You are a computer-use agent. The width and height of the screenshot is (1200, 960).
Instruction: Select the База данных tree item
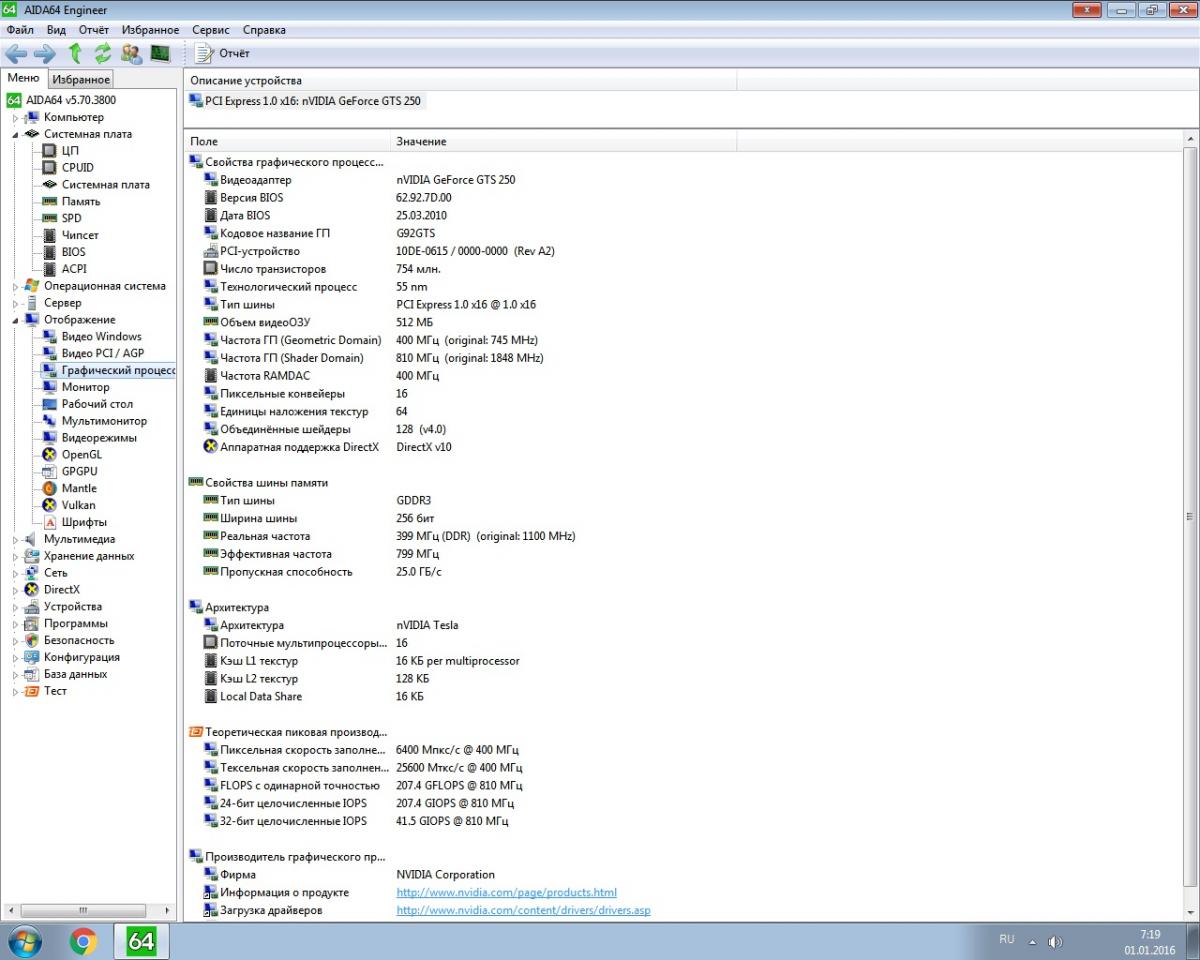click(75, 674)
